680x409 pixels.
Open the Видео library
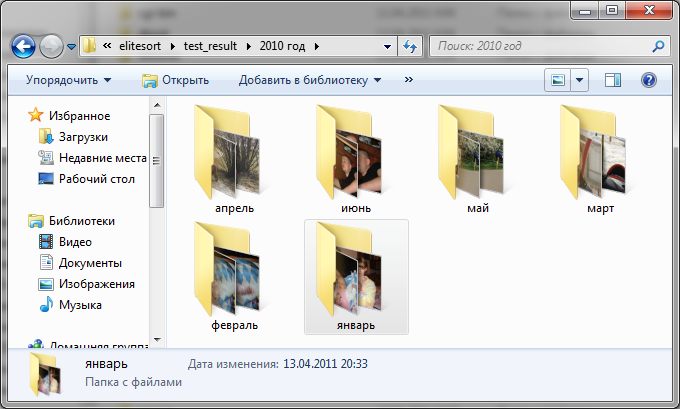coord(75,241)
